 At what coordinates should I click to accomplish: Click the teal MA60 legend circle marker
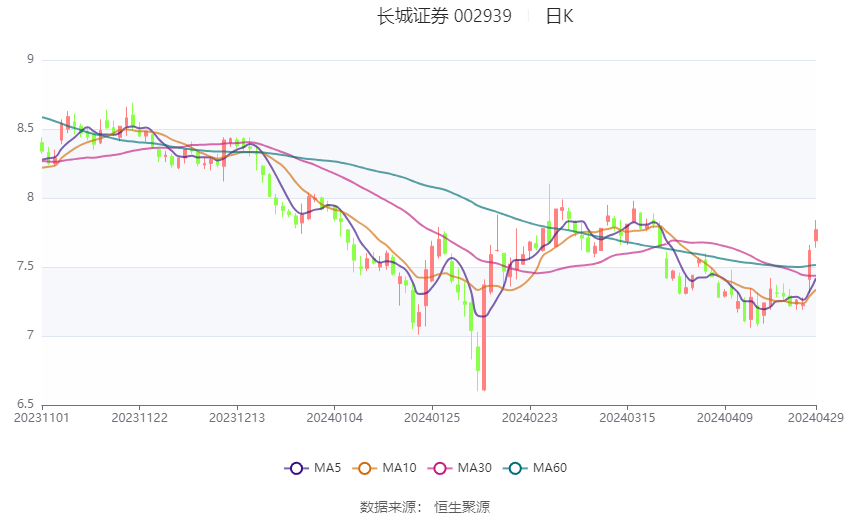[515, 468]
